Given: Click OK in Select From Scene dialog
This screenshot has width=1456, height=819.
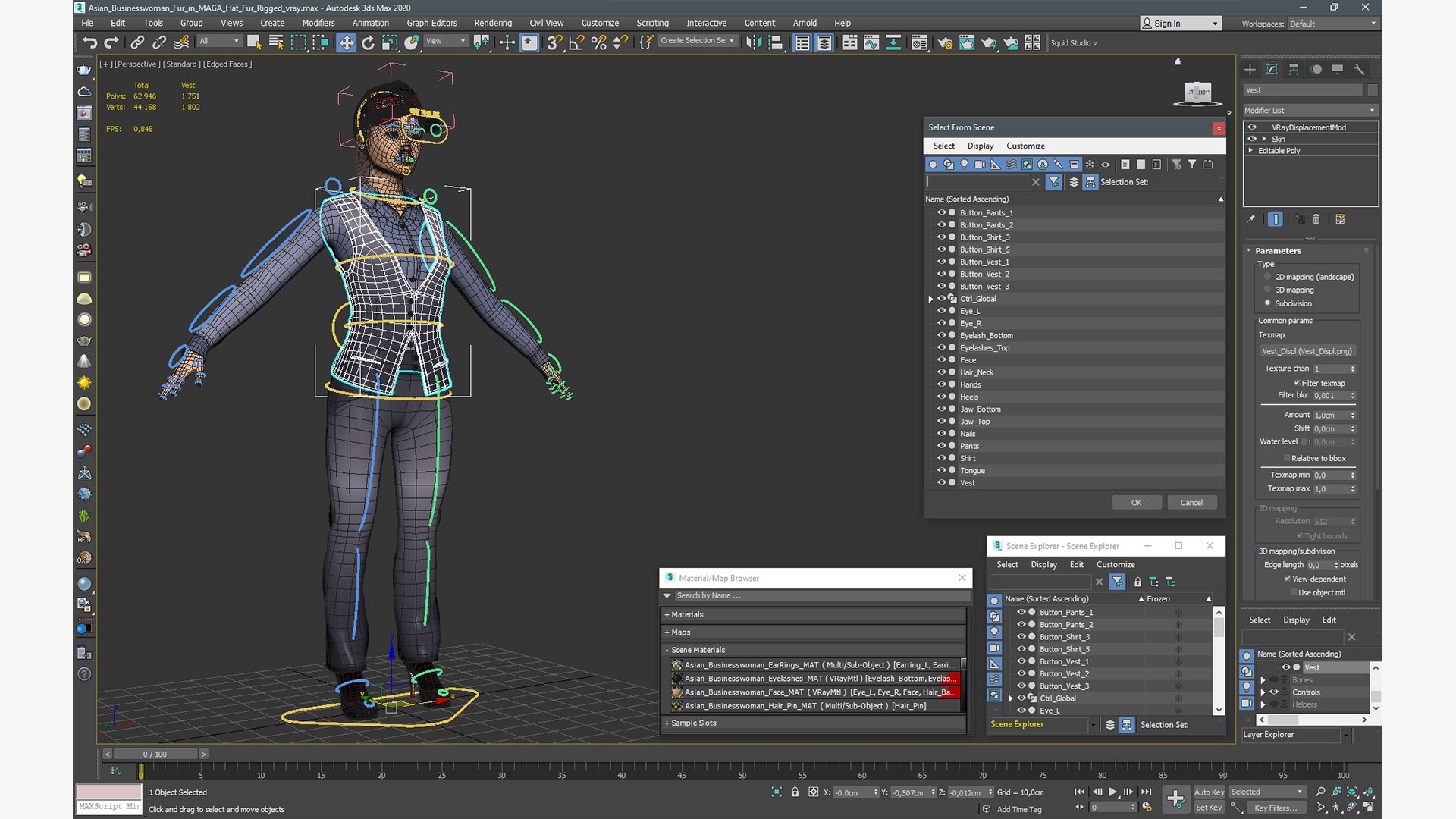Looking at the screenshot, I should 1136,502.
